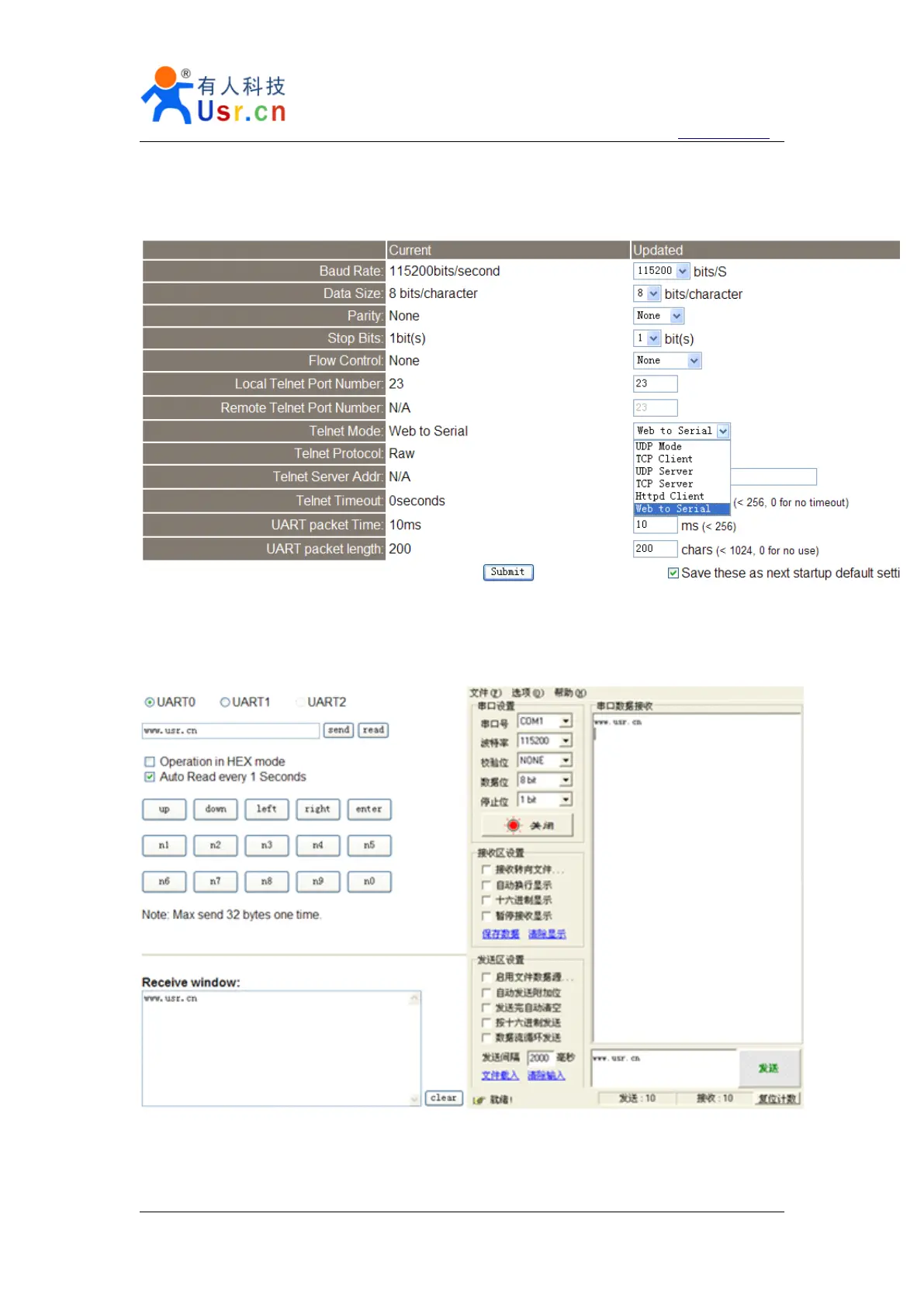Click the Submit button
The height and width of the screenshot is (1307, 924).
(x=508, y=572)
